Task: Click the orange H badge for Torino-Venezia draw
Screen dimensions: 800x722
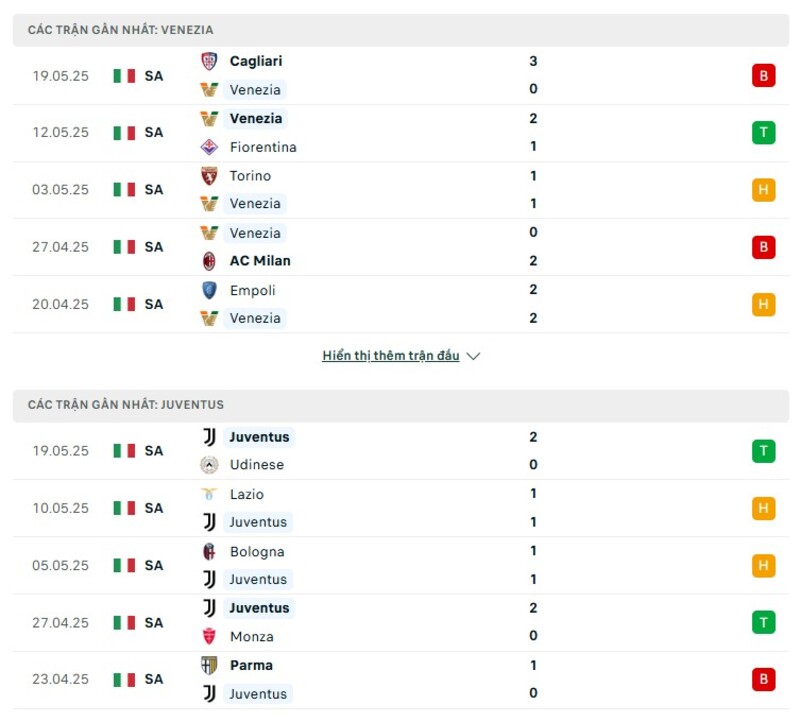Action: [x=766, y=189]
